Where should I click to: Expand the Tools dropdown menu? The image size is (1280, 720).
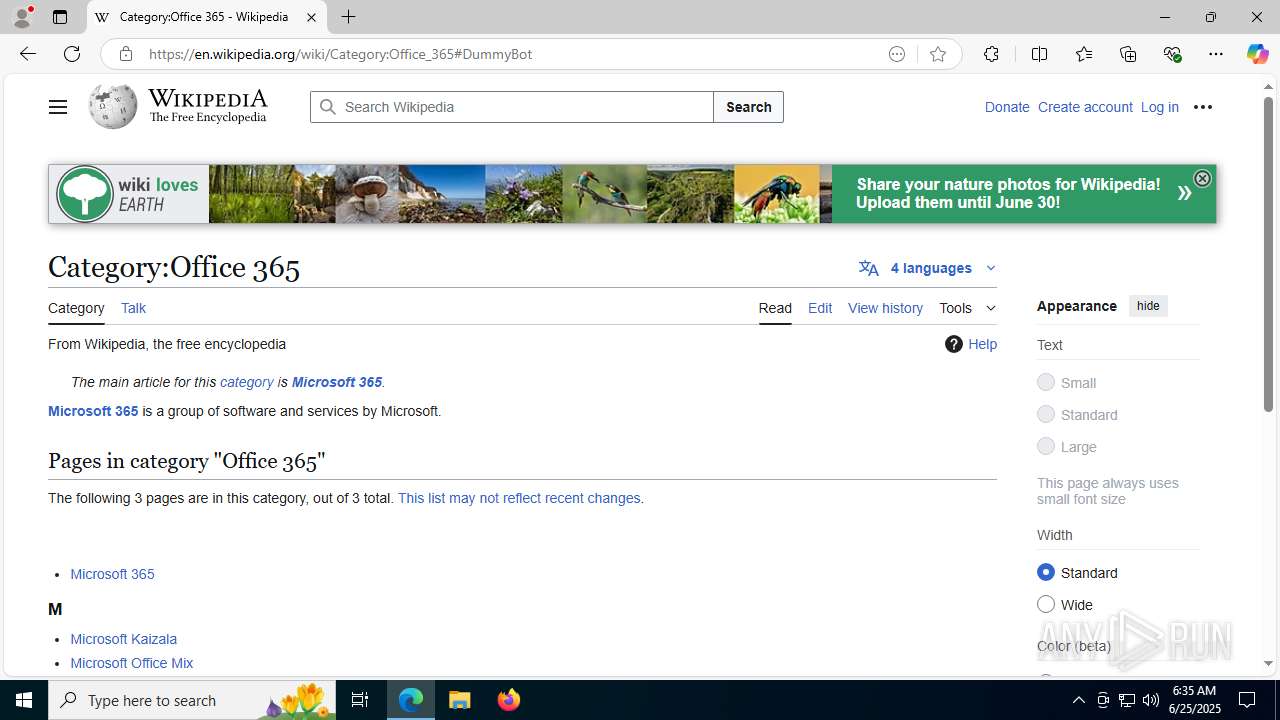pyautogui.click(x=967, y=308)
